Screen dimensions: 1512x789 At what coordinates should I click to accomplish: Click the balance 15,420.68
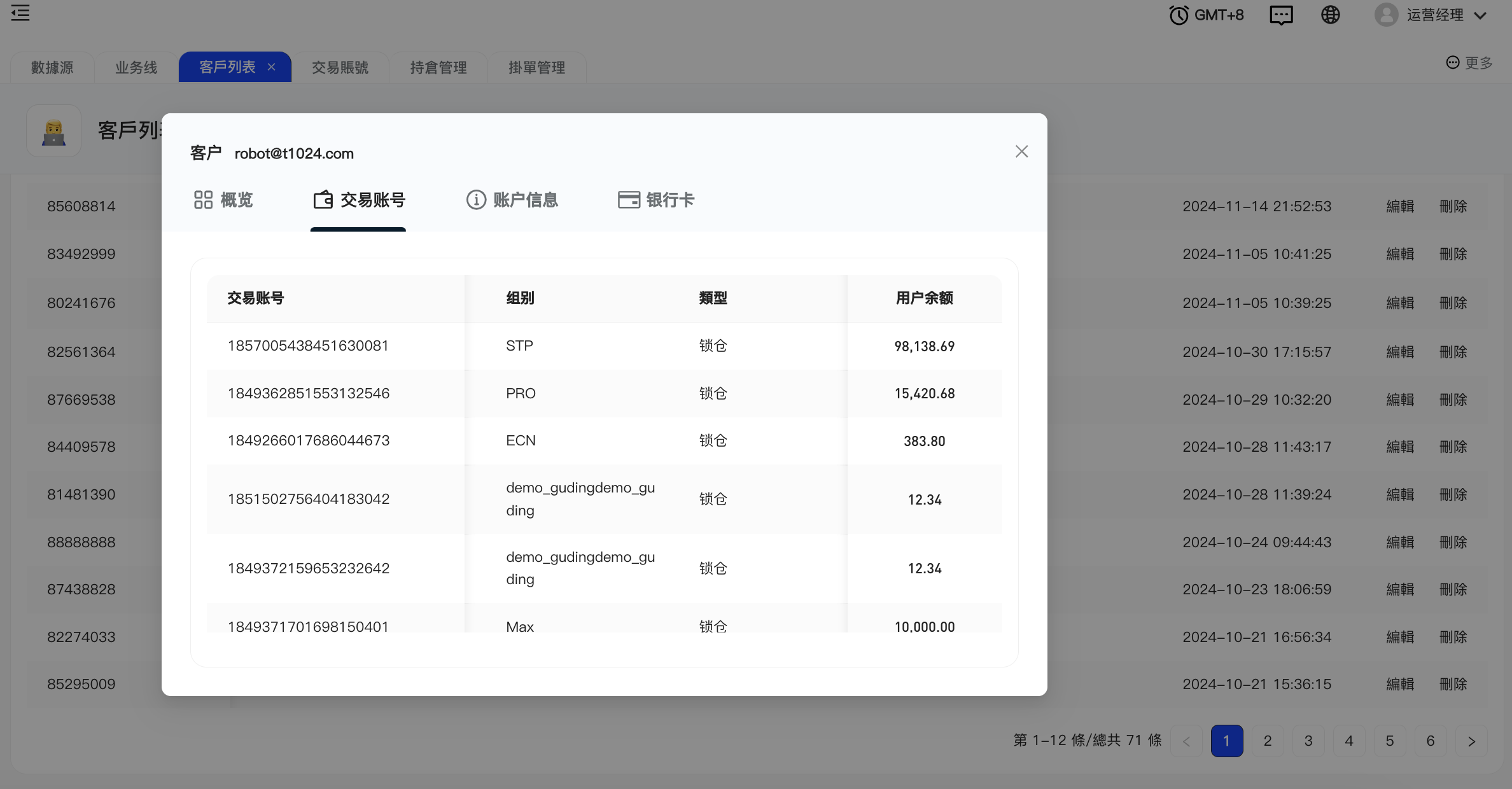924,393
